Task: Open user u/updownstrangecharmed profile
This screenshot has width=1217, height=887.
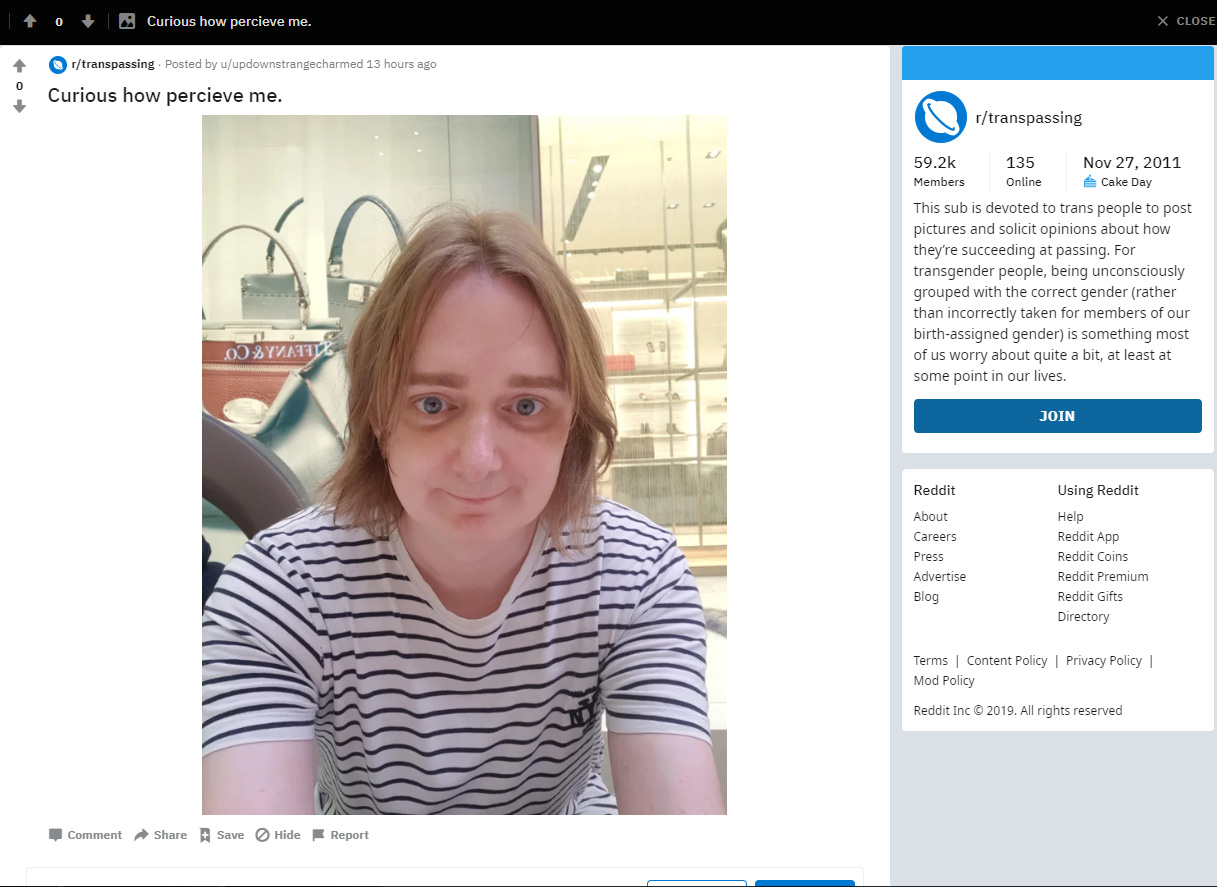Action: click(x=292, y=64)
